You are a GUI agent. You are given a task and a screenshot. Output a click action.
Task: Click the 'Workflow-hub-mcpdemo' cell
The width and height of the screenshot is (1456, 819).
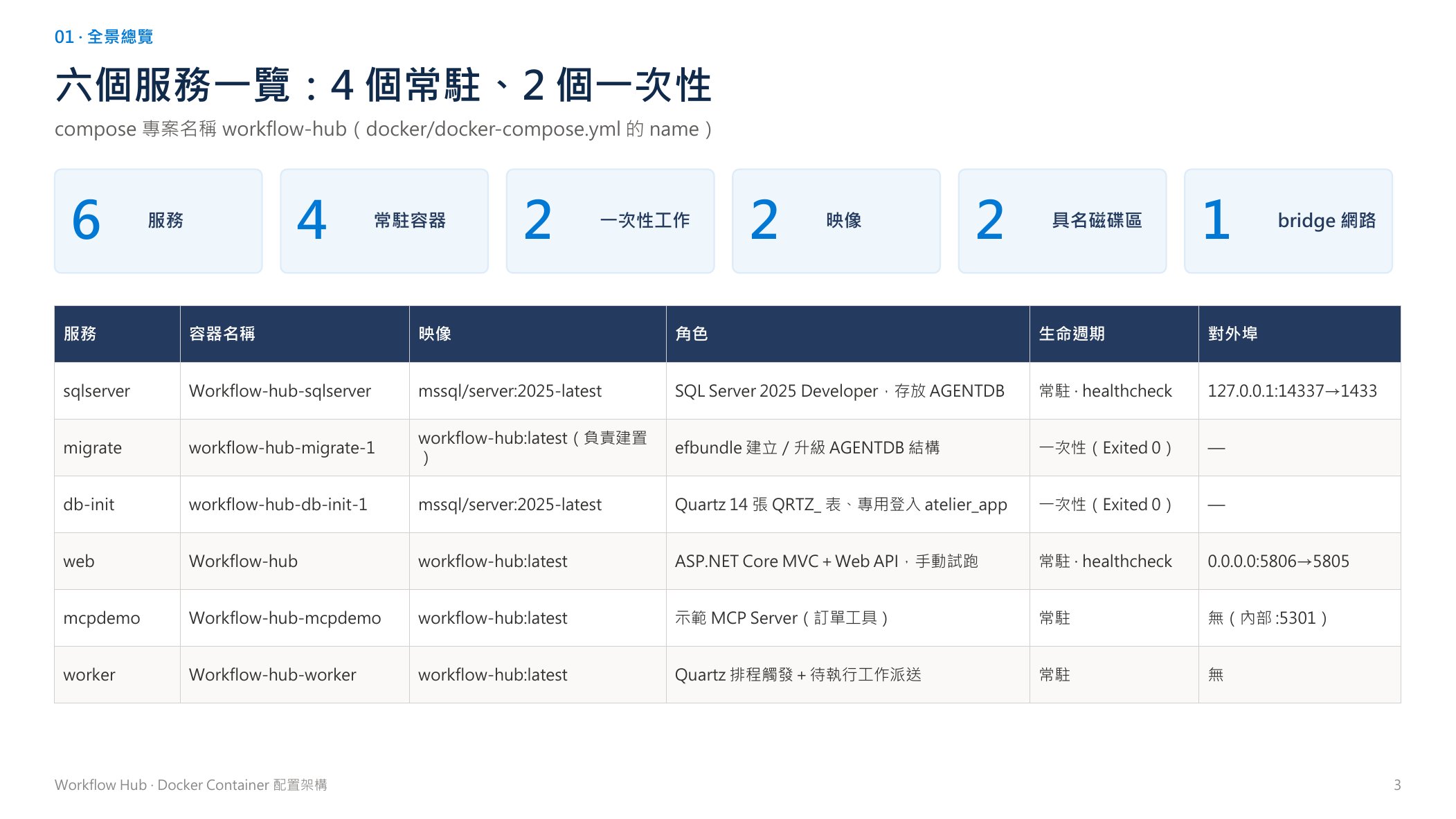[295, 618]
